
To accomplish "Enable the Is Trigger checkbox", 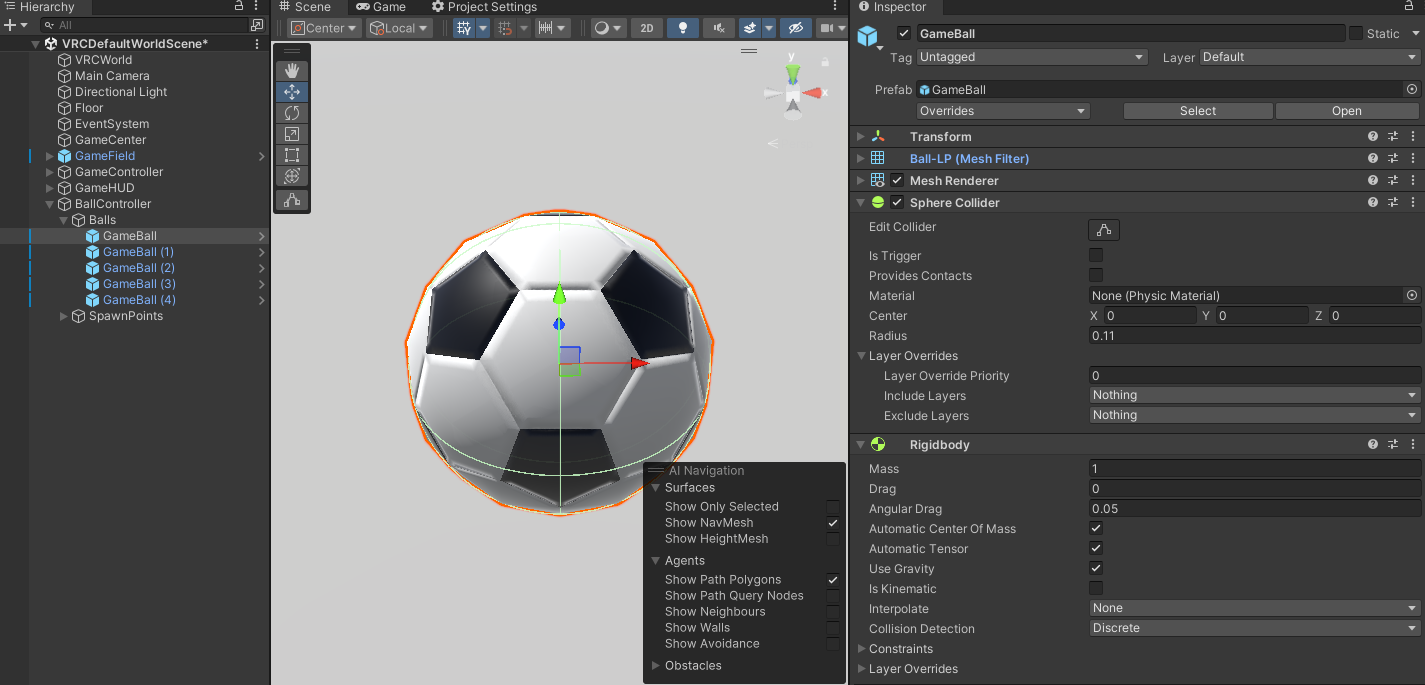I will (x=1096, y=256).
